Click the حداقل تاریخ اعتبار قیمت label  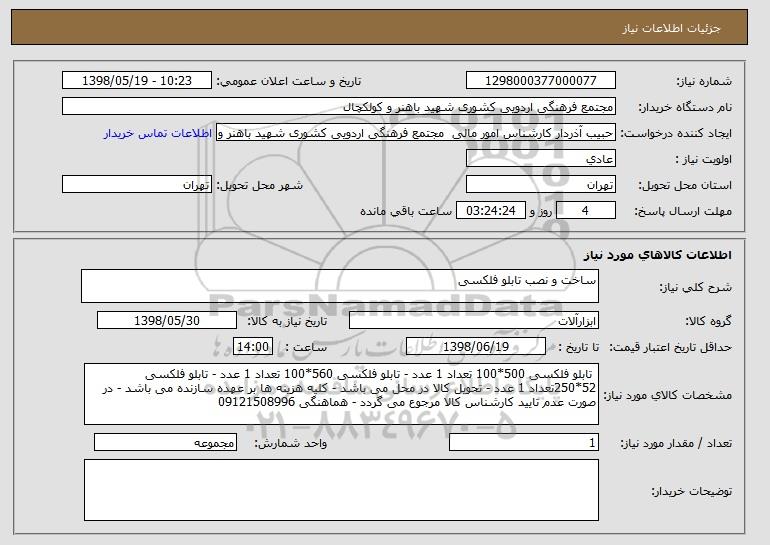click(670, 347)
